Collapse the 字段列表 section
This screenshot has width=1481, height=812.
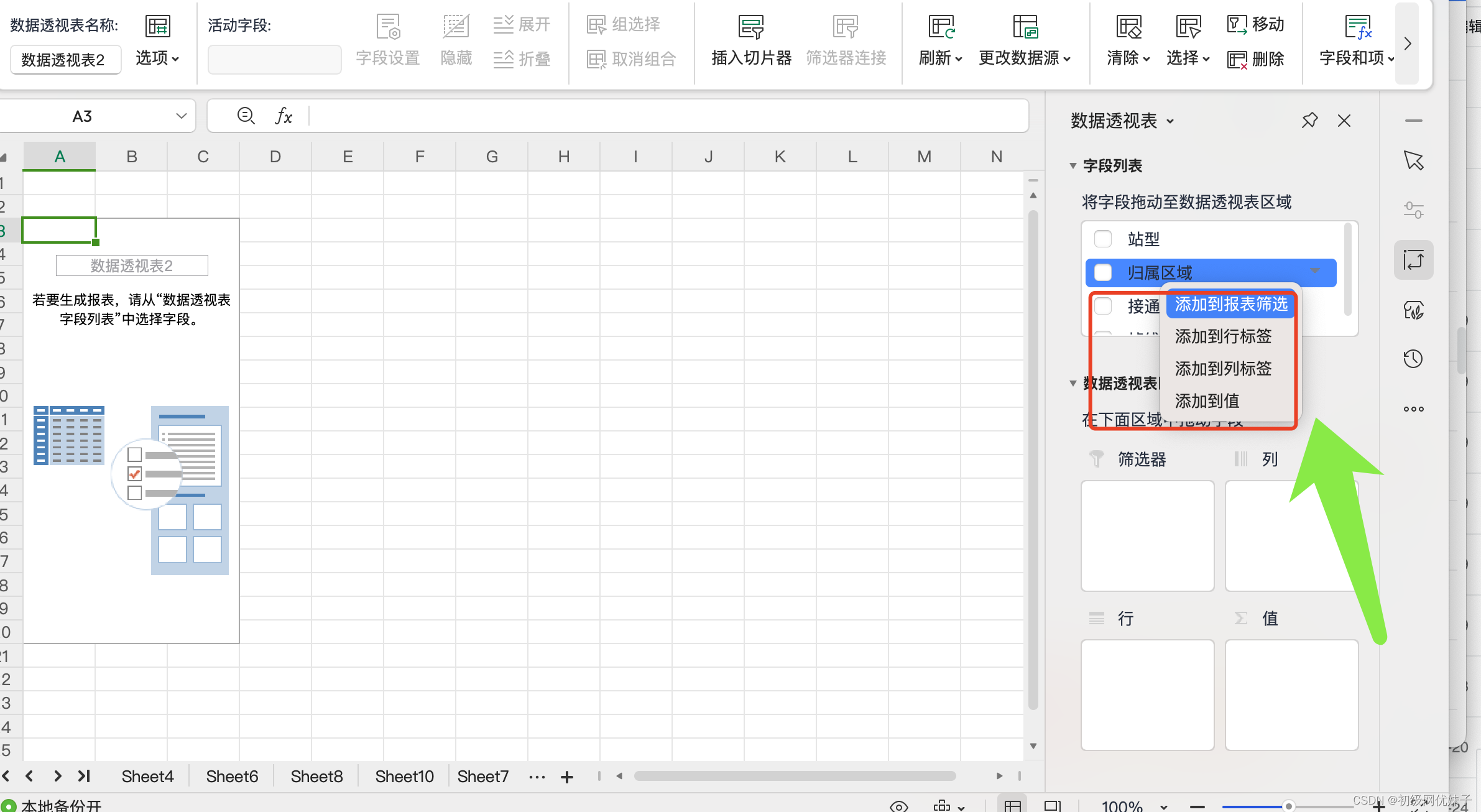point(1073,165)
